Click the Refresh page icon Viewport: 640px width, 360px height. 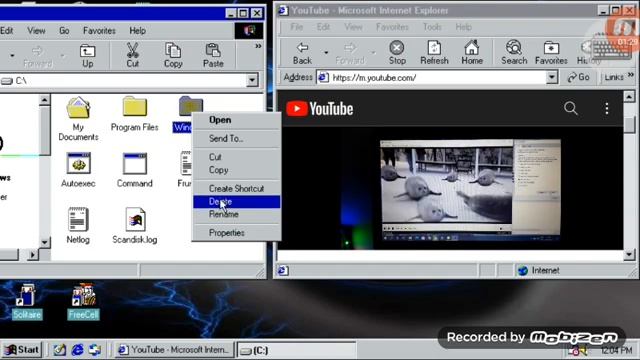434,53
